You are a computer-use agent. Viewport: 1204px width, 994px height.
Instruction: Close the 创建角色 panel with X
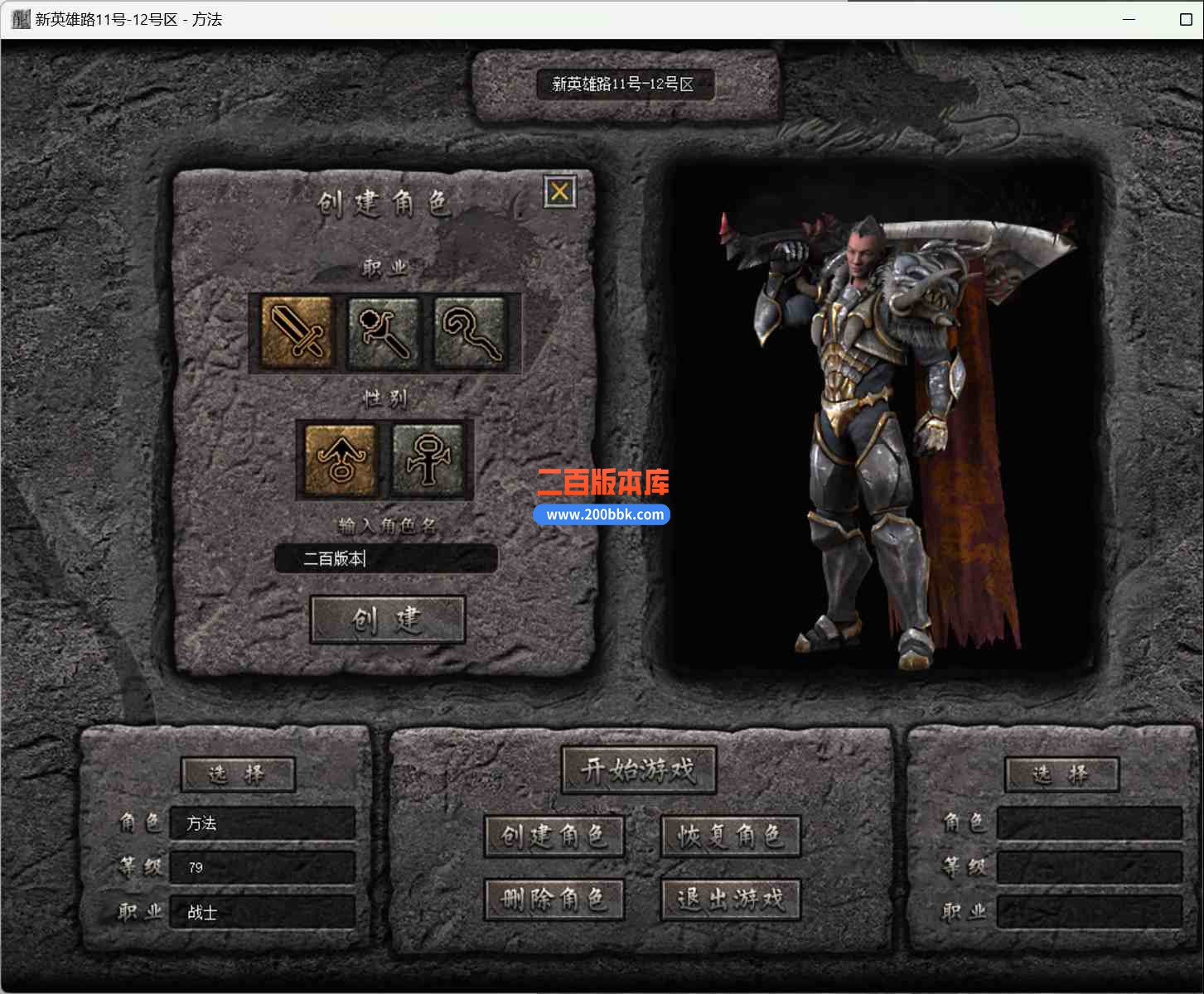click(560, 192)
